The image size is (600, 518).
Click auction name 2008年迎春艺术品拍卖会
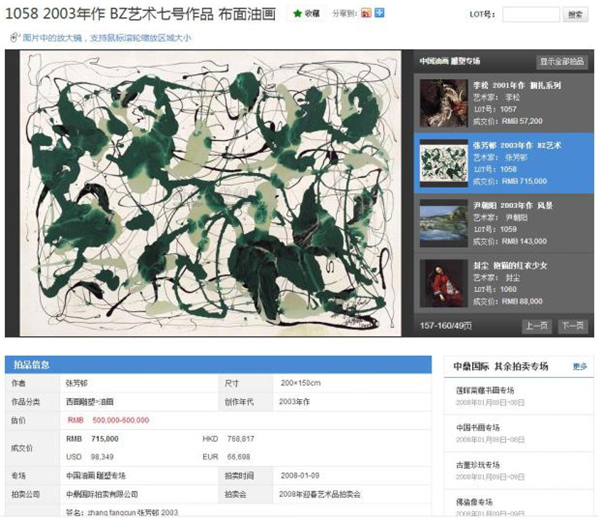pos(320,494)
